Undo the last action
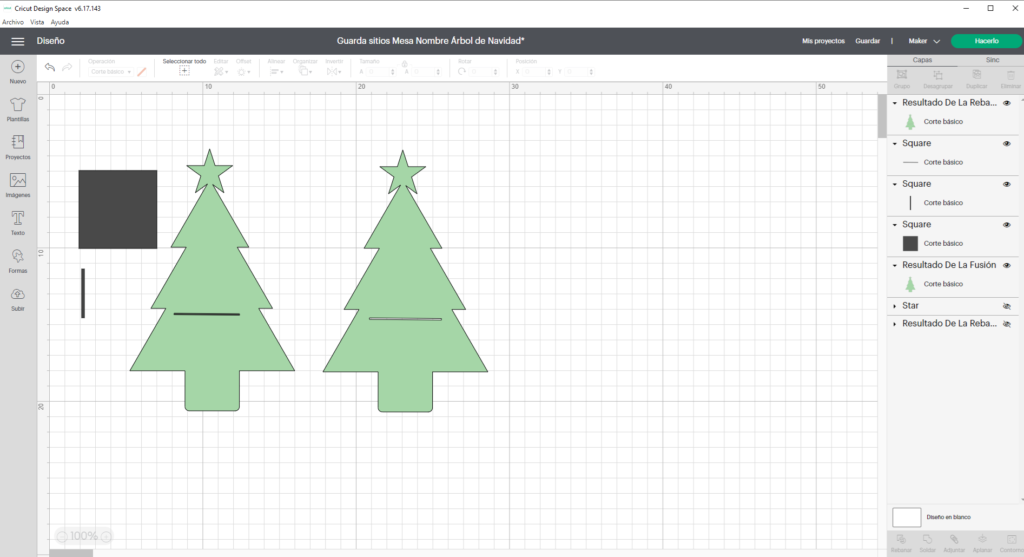Viewport: 1024px width, 557px height. (x=50, y=67)
